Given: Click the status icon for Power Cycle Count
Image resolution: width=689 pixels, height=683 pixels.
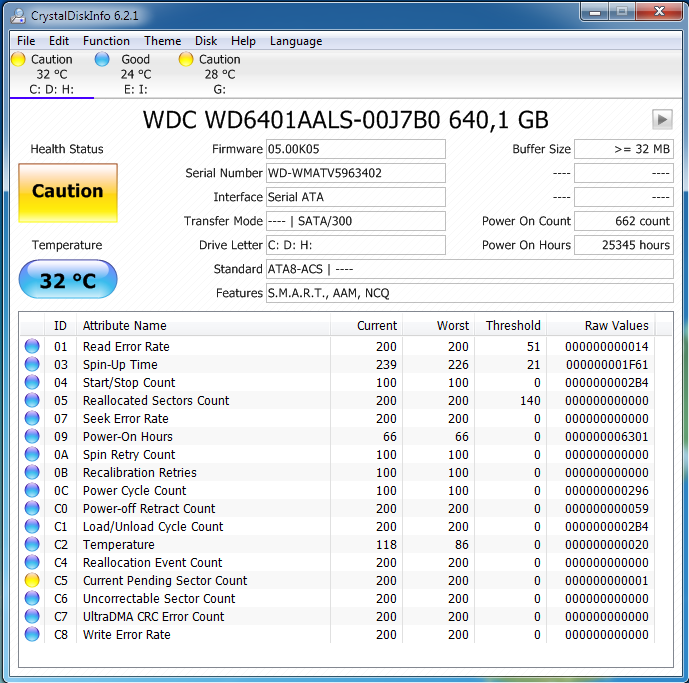Looking at the screenshot, I should pos(32,490).
